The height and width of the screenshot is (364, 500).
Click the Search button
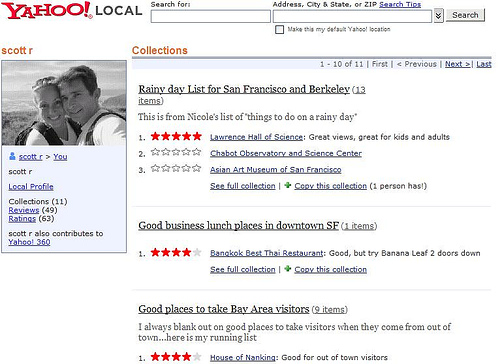tap(465, 15)
